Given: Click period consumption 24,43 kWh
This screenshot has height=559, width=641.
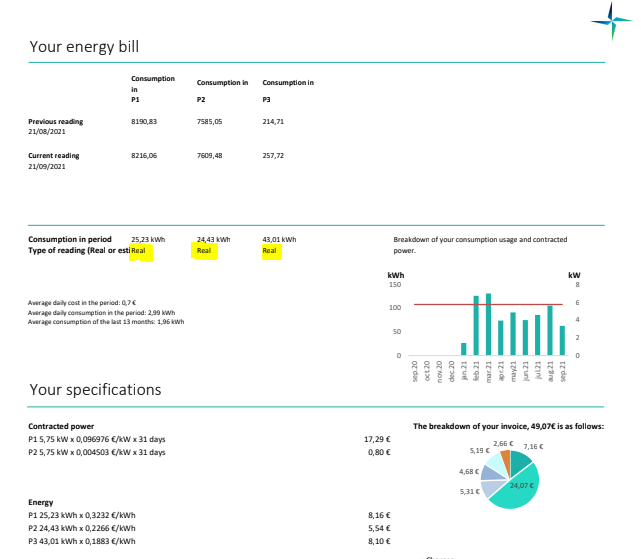Looking at the screenshot, I should pos(213,239).
